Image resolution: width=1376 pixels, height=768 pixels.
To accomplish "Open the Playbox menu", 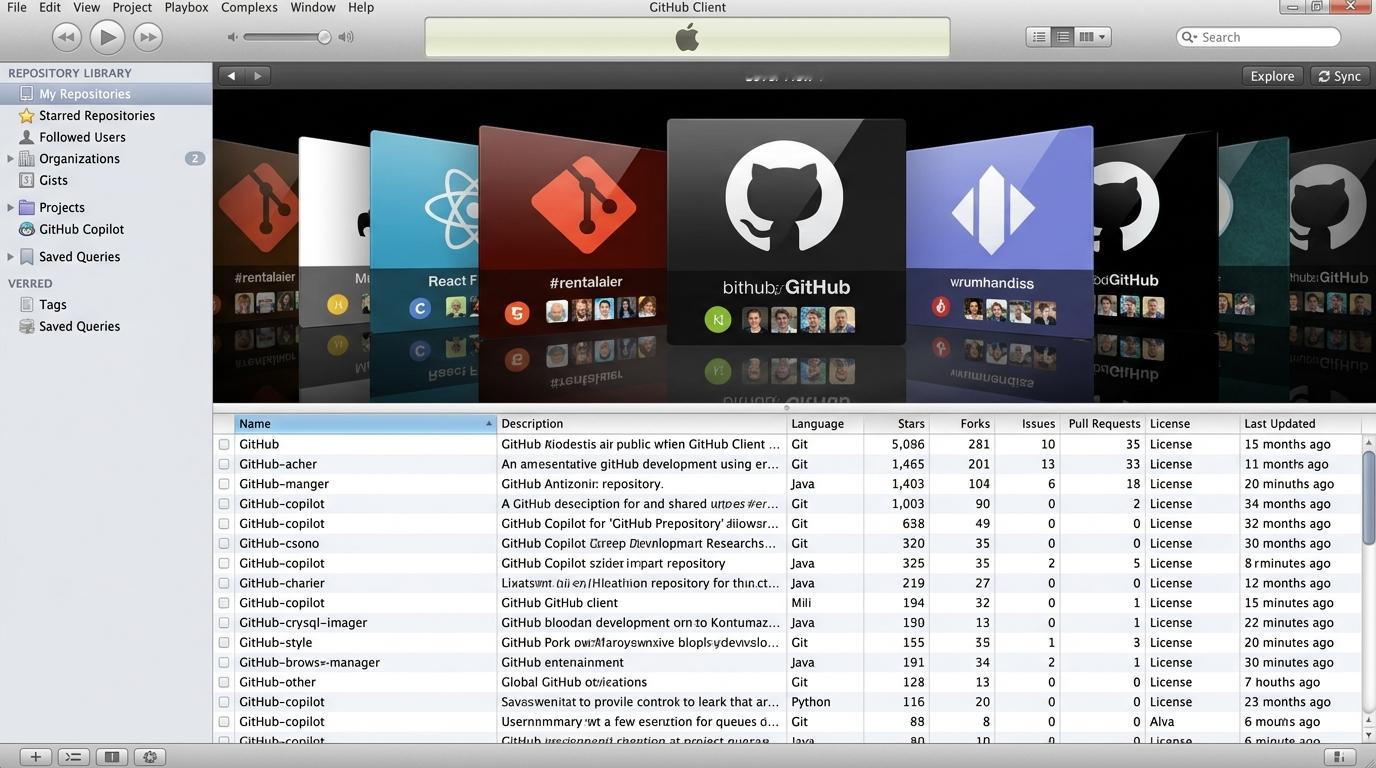I will pyautogui.click(x=187, y=7).
